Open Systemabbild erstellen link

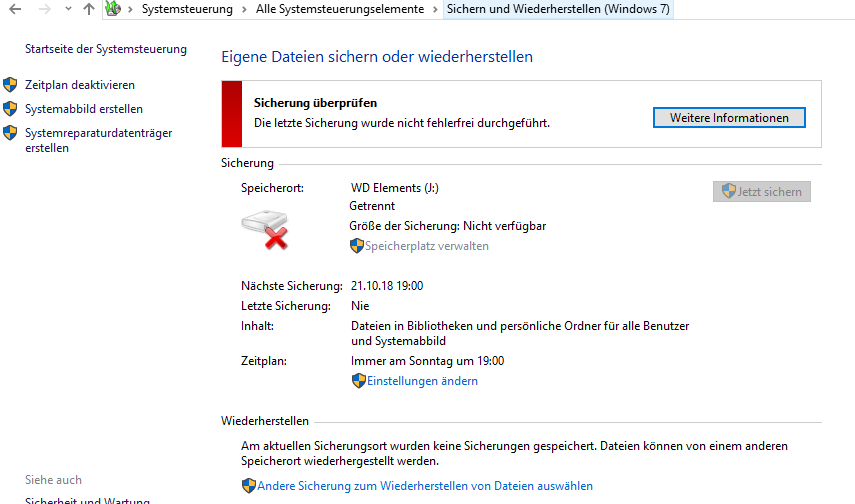point(84,109)
